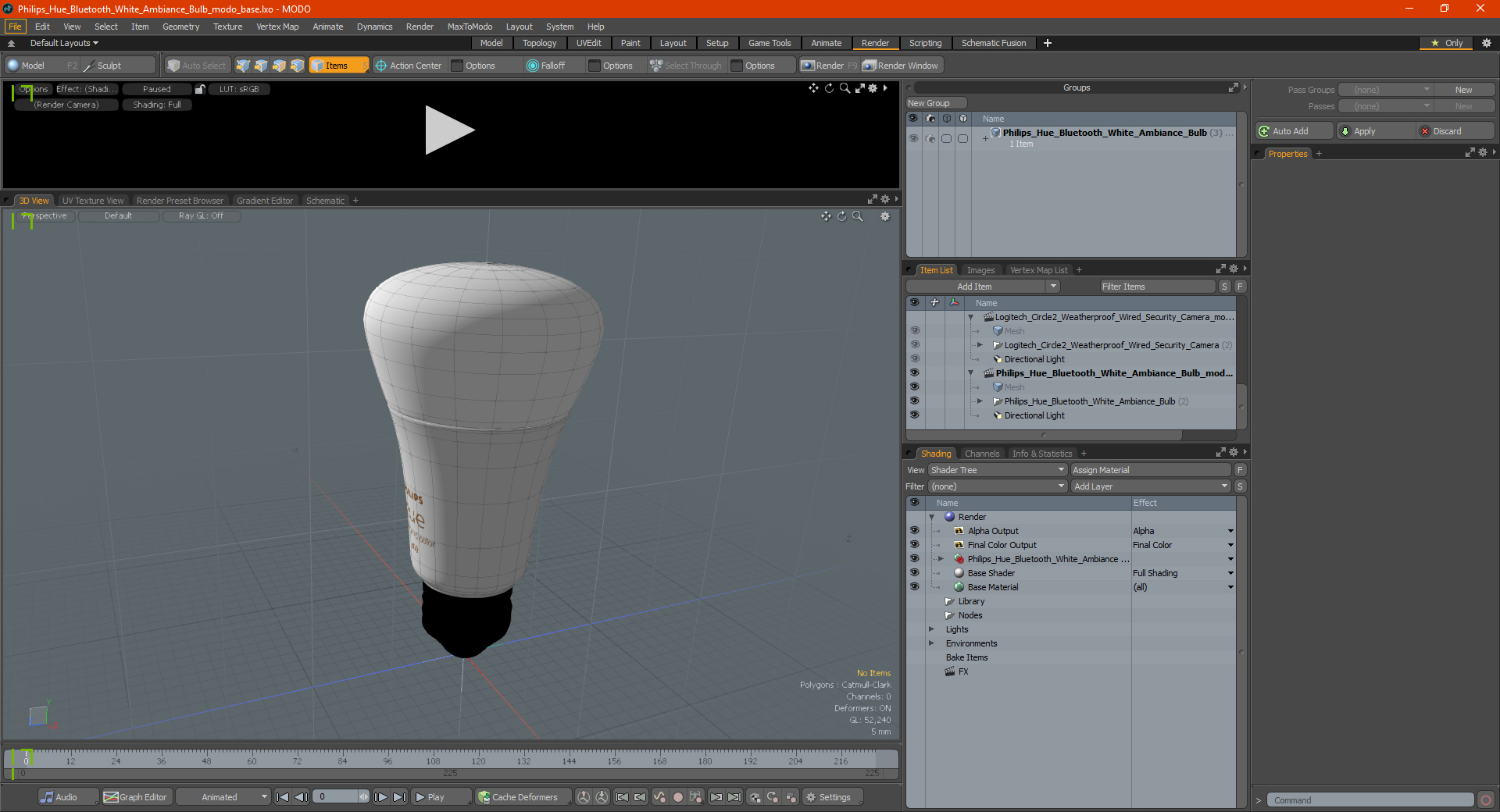Select Materials selection mode icon
The width and height of the screenshot is (1500, 812).
297,66
